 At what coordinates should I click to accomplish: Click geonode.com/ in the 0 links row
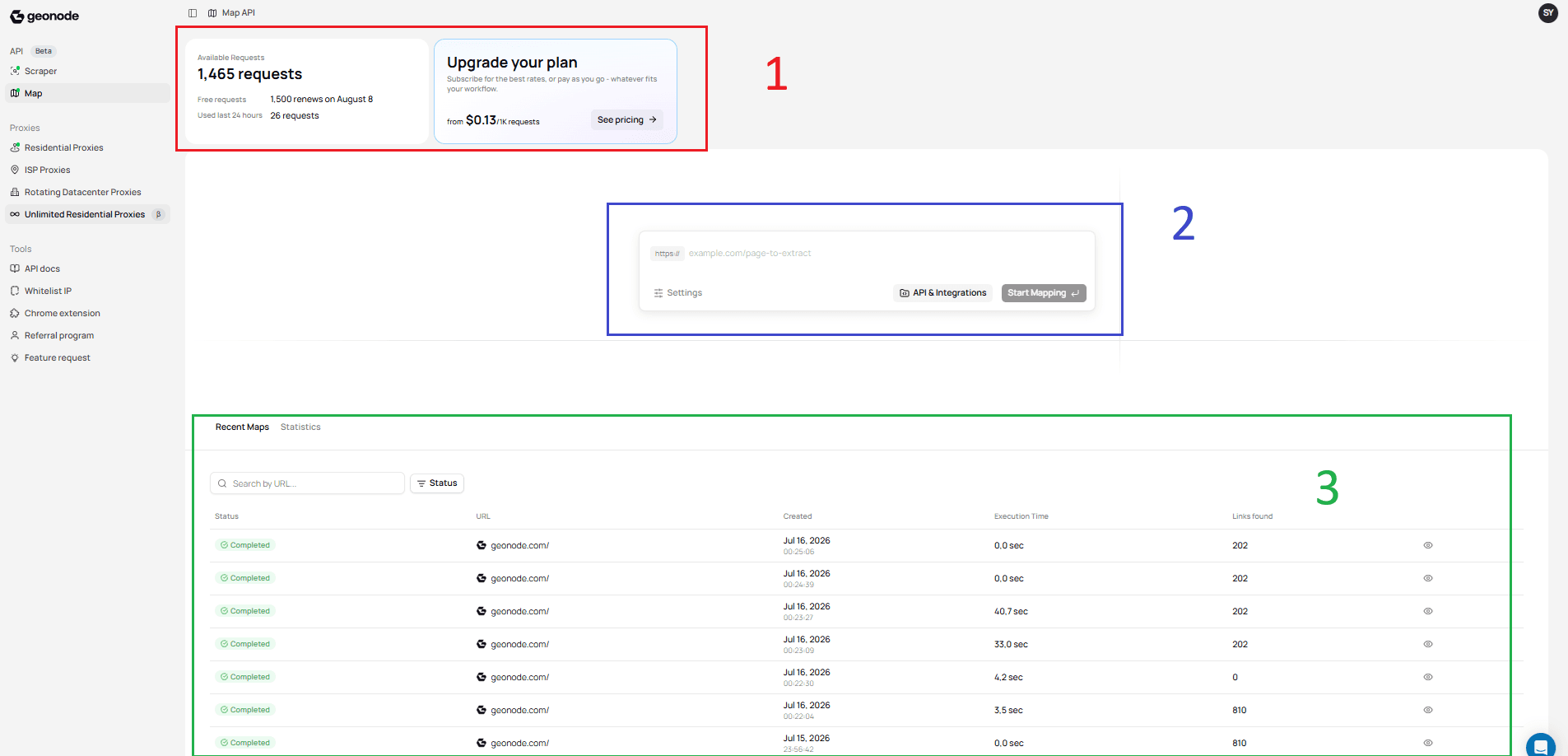520,677
